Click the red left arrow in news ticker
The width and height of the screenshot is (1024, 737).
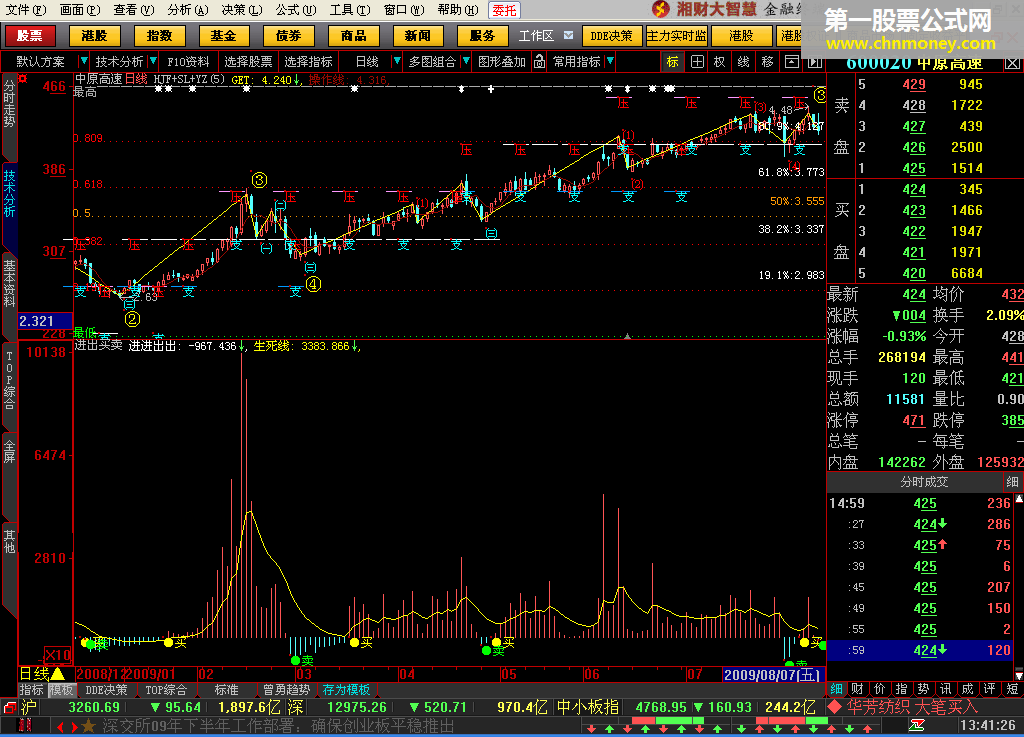(60, 727)
